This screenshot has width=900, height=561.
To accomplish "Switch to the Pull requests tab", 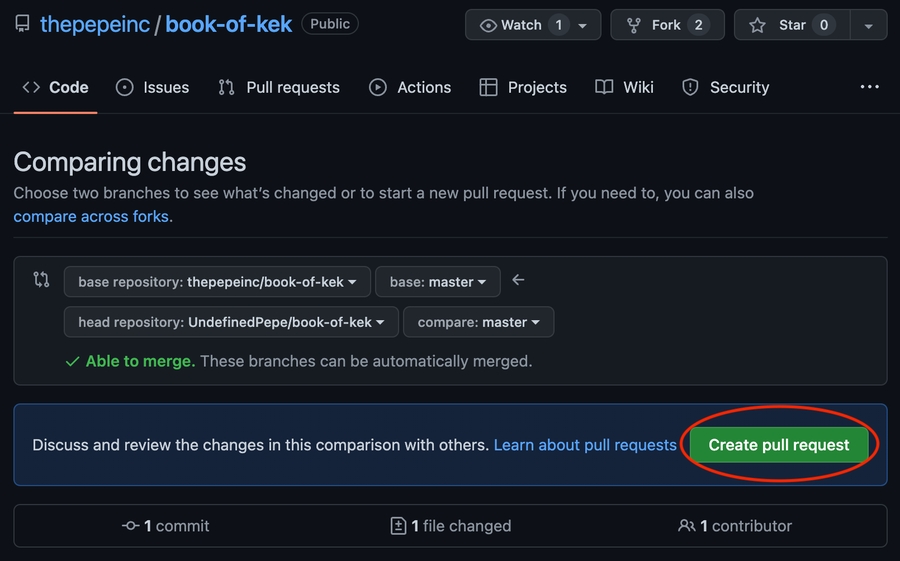I will coord(279,87).
